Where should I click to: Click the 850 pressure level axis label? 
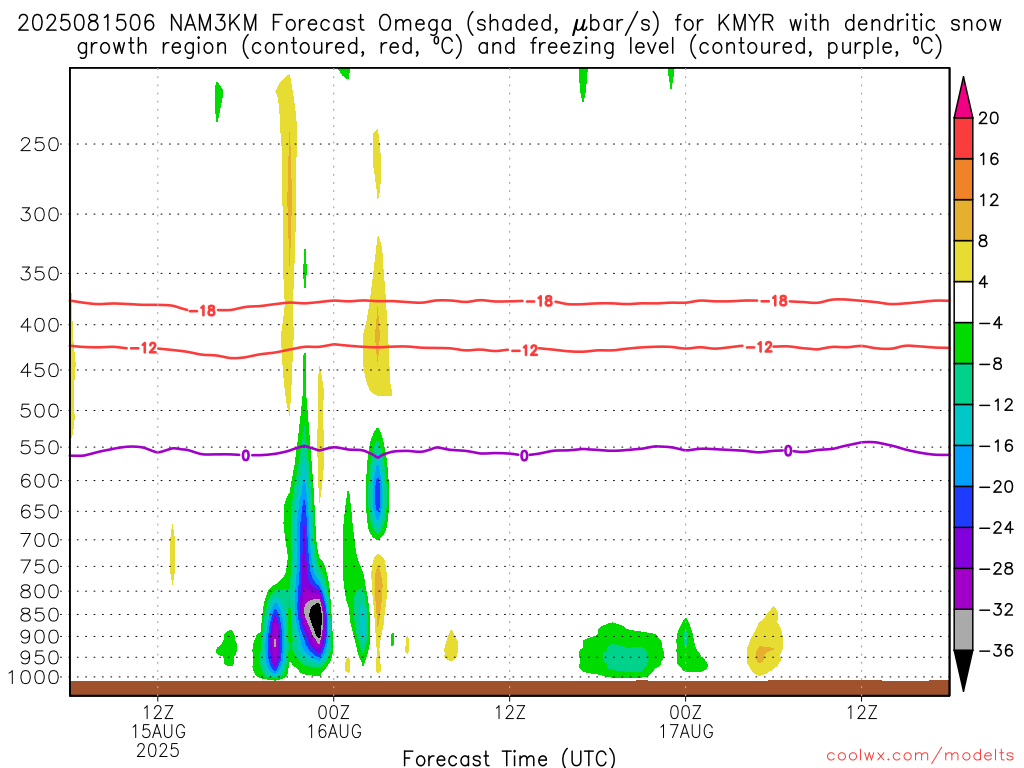click(40, 615)
